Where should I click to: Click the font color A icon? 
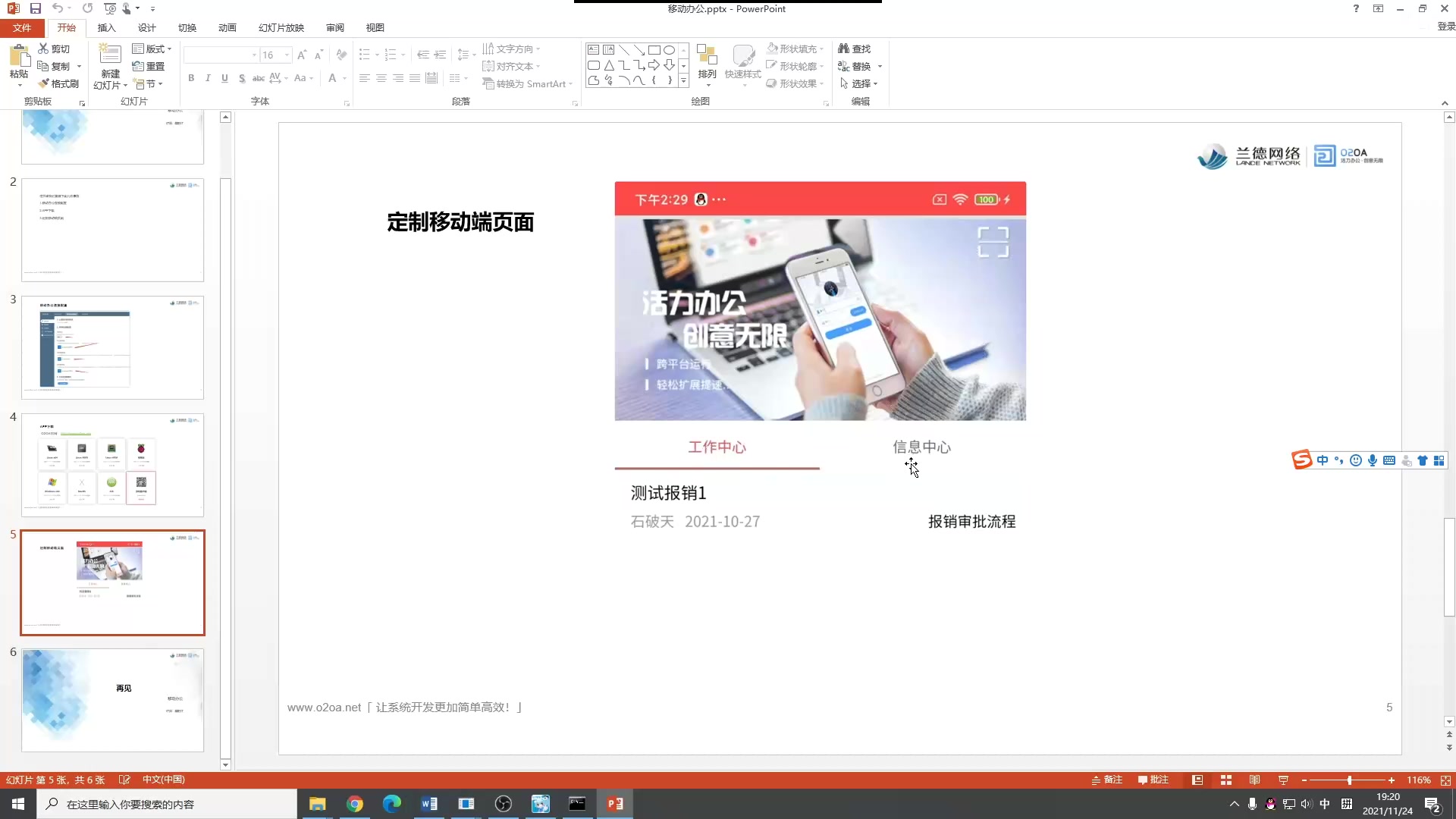(x=332, y=78)
